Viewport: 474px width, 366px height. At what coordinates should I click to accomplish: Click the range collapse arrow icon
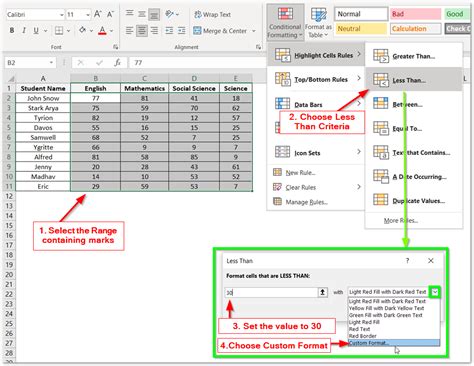(x=322, y=292)
